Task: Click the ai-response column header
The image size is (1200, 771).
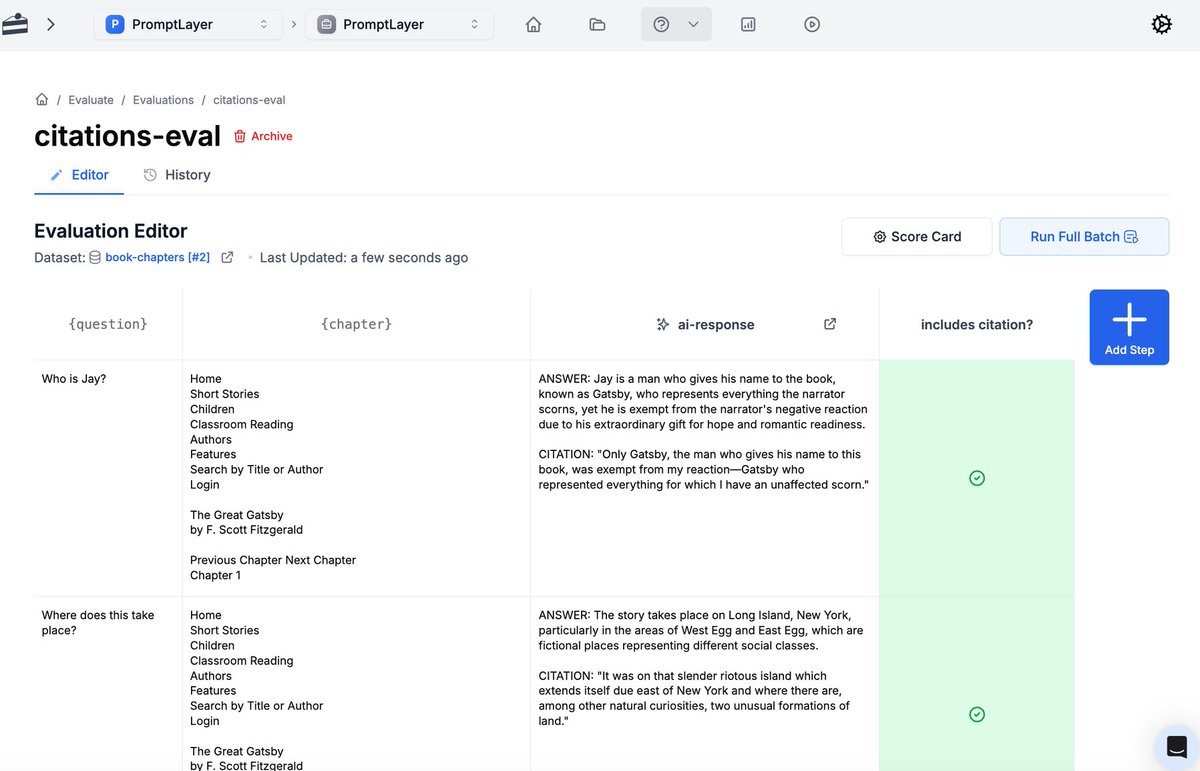Action: pyautogui.click(x=705, y=324)
